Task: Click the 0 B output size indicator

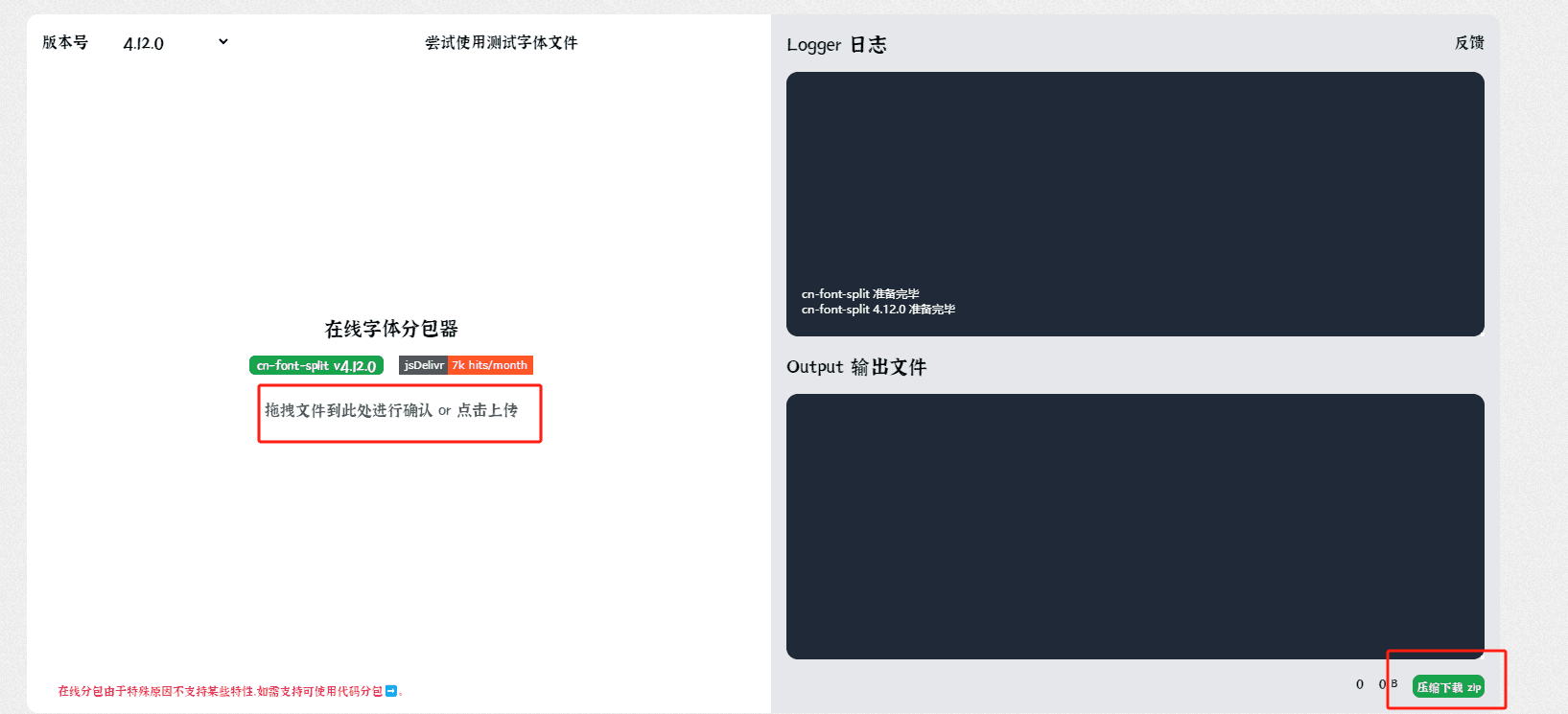Action: click(x=1388, y=684)
